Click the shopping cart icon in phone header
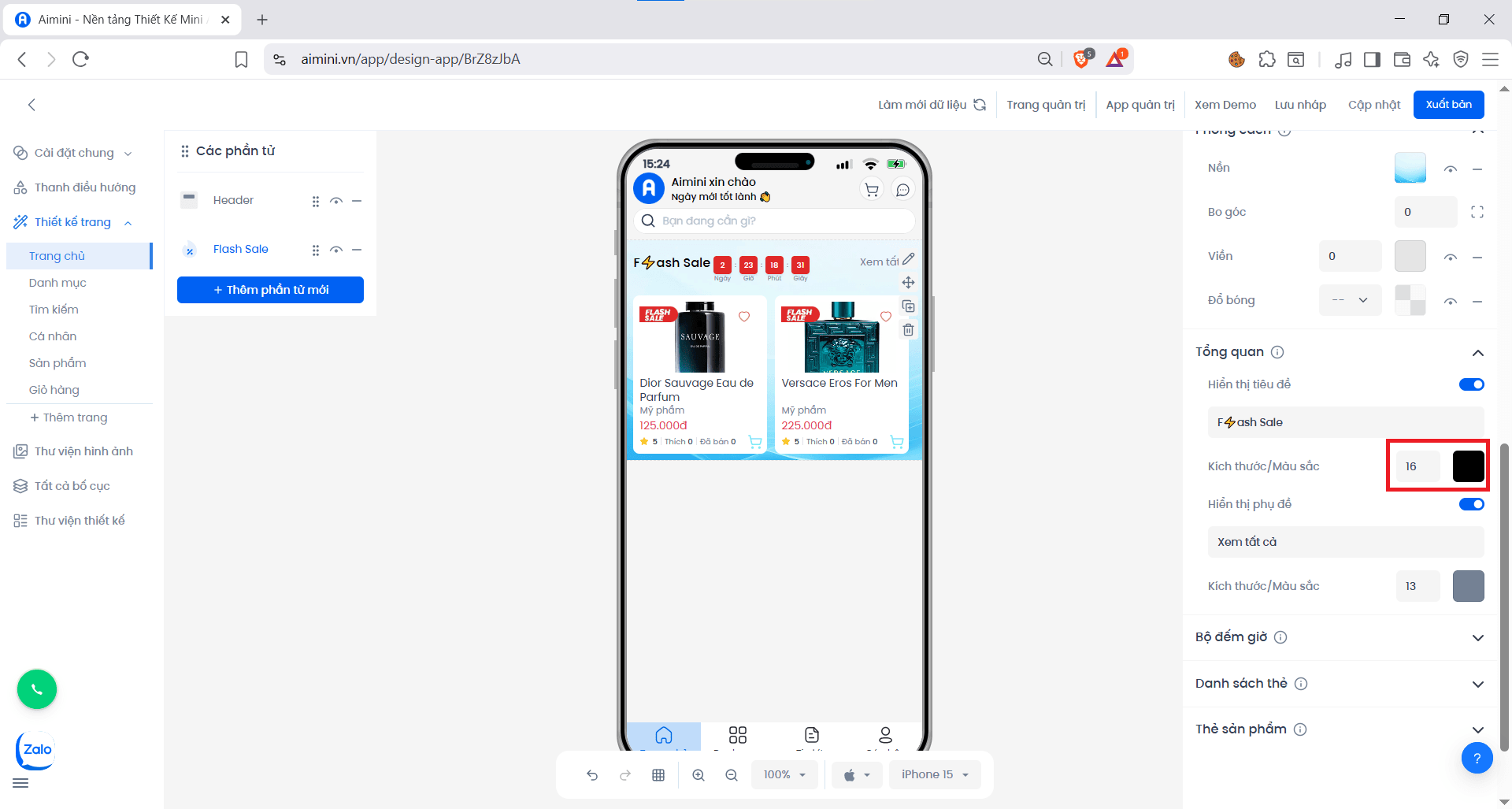1512x809 pixels. [x=871, y=190]
